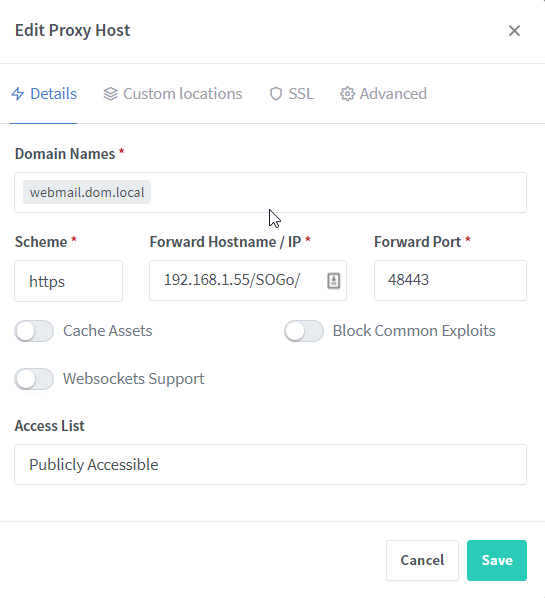Click the Forward Port field 48443
Viewport: 545px width, 598px height.
(450, 281)
